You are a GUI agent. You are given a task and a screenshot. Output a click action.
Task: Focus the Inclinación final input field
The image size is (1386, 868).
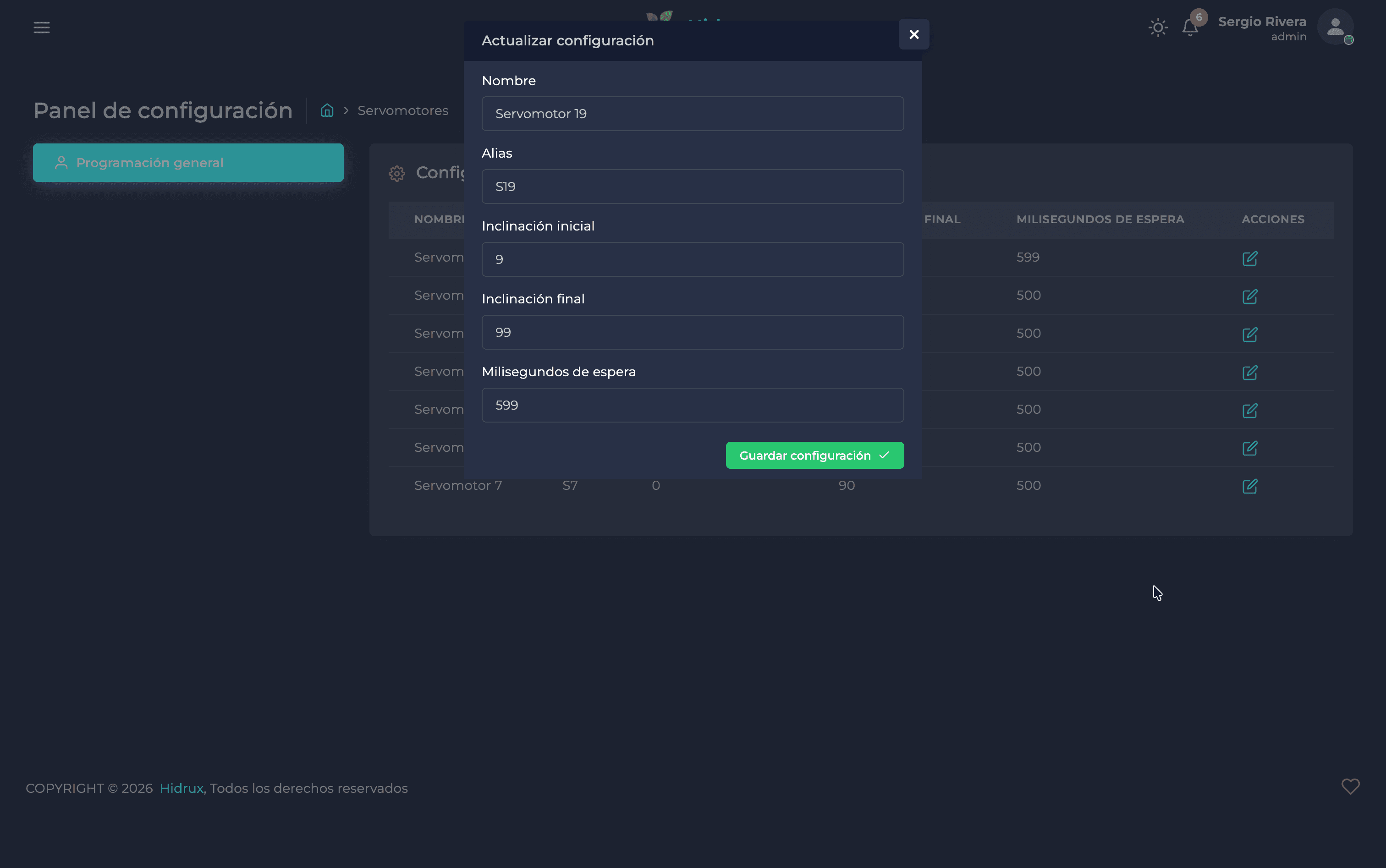click(x=693, y=332)
